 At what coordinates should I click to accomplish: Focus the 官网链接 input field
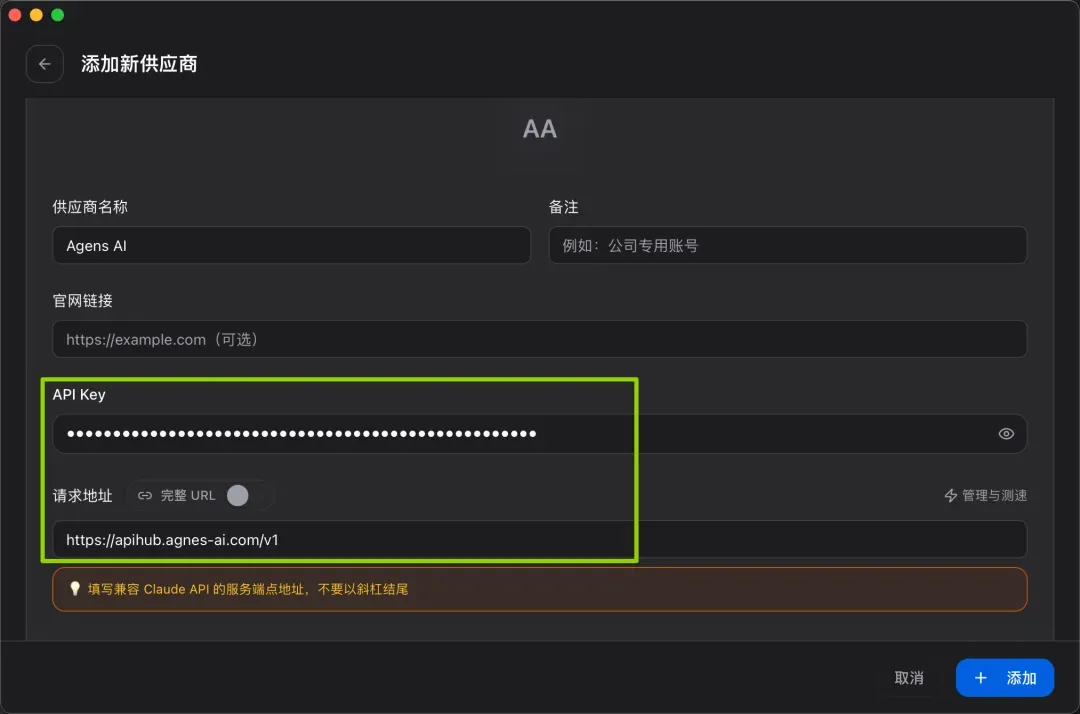coord(539,339)
